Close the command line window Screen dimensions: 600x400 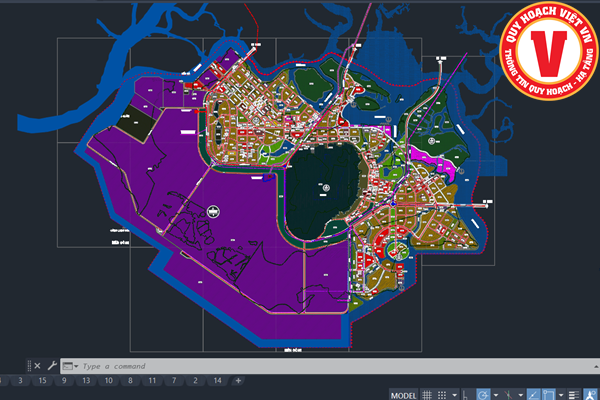(x=37, y=366)
